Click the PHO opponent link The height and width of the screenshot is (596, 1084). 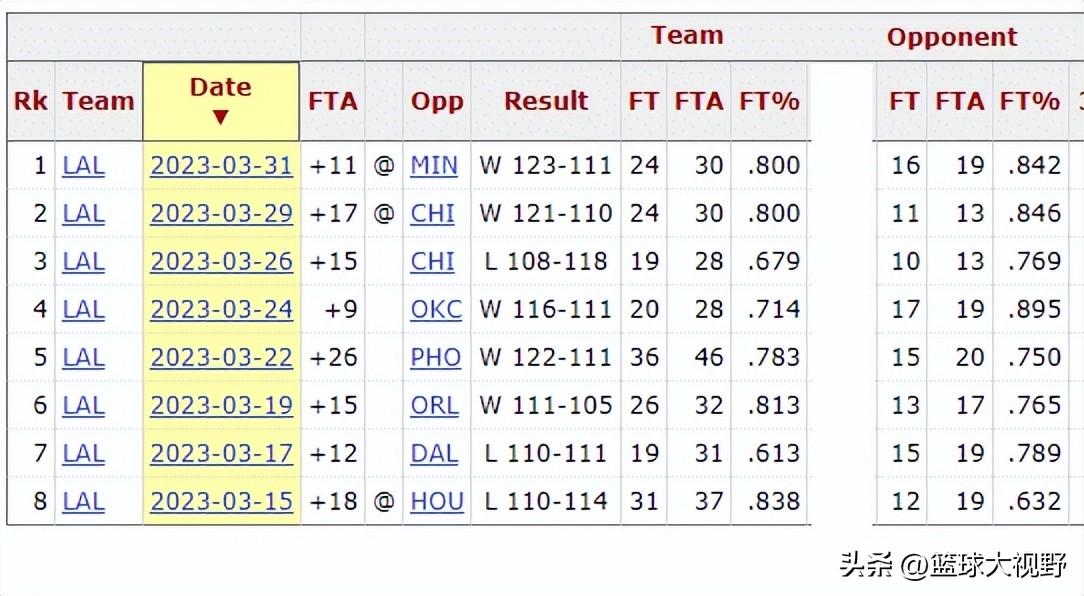tap(436, 357)
